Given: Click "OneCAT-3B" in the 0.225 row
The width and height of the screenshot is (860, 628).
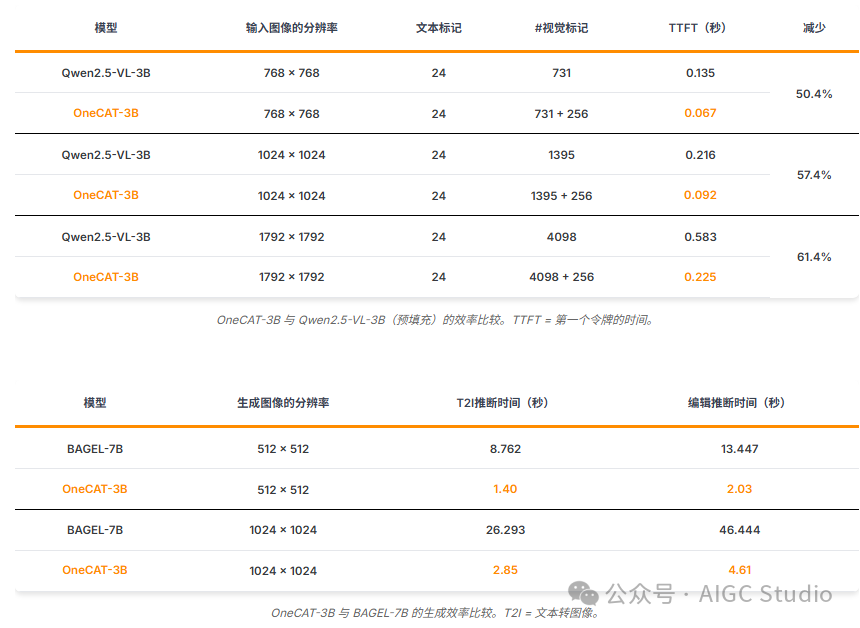Looking at the screenshot, I should [106, 277].
